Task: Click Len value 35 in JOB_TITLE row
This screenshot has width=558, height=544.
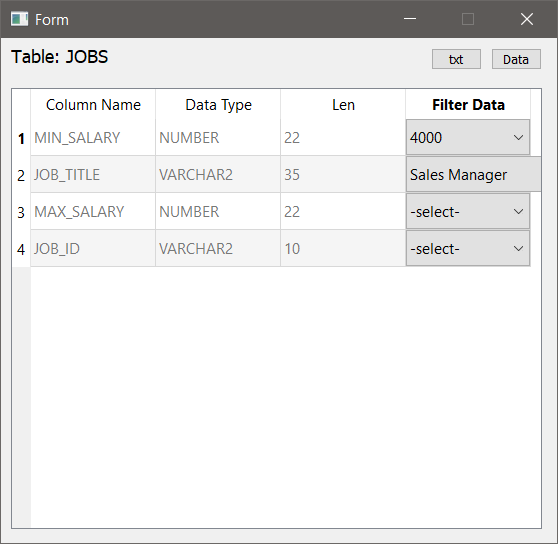Action: 343,174
